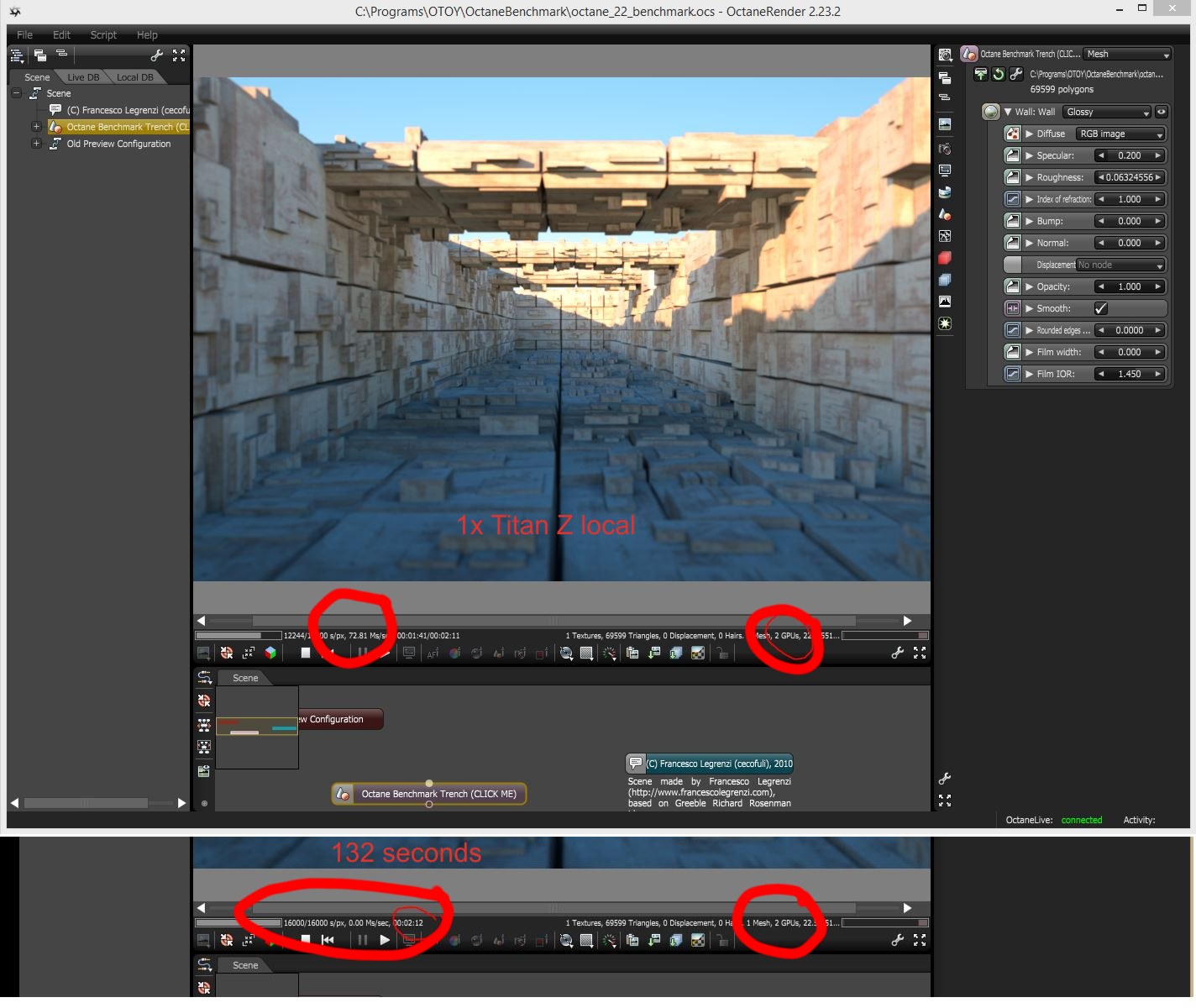Viewport: 1196px width, 1008px height.
Task: Toggle the checkerboard alpha background in main render toolbar
Action: click(x=698, y=653)
